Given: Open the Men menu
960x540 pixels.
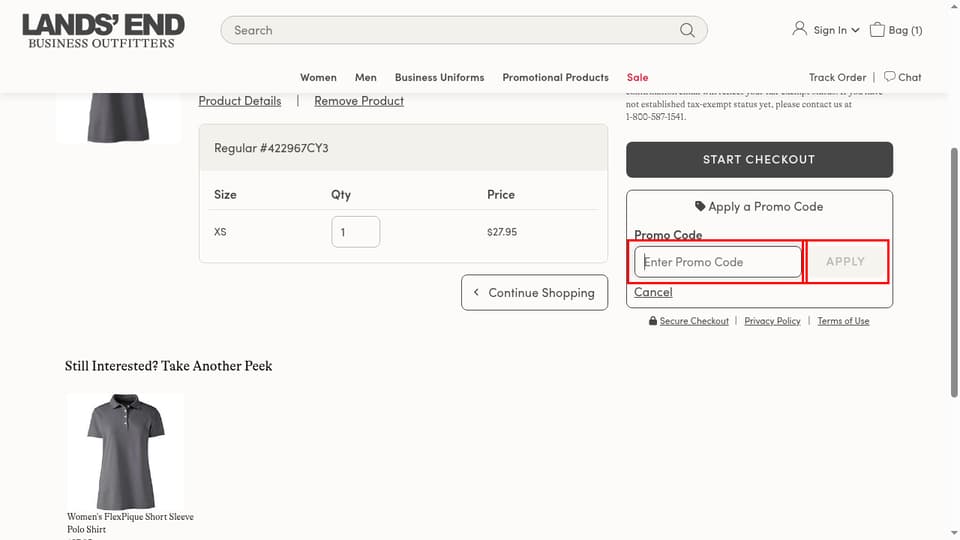Looking at the screenshot, I should [366, 77].
